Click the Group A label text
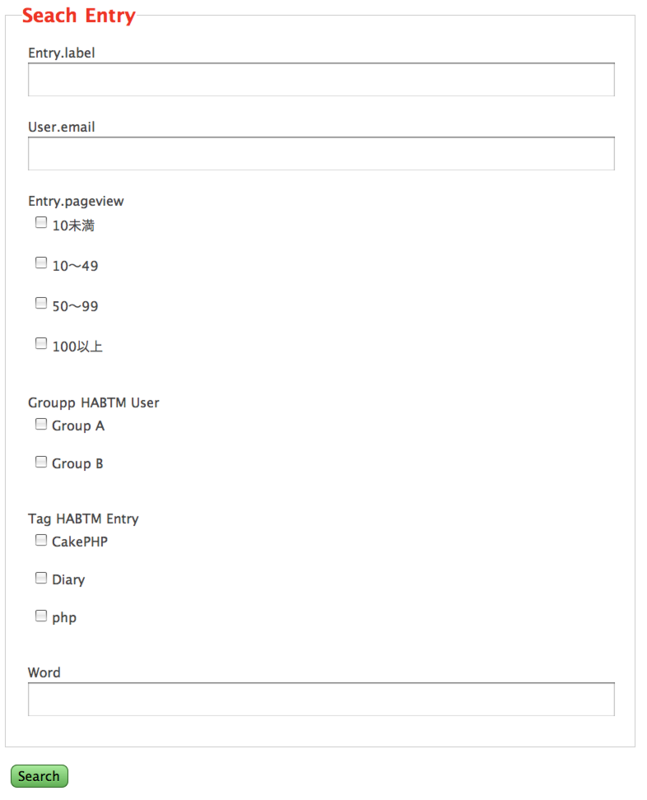Viewport: 647px width, 800px height. pos(78,426)
